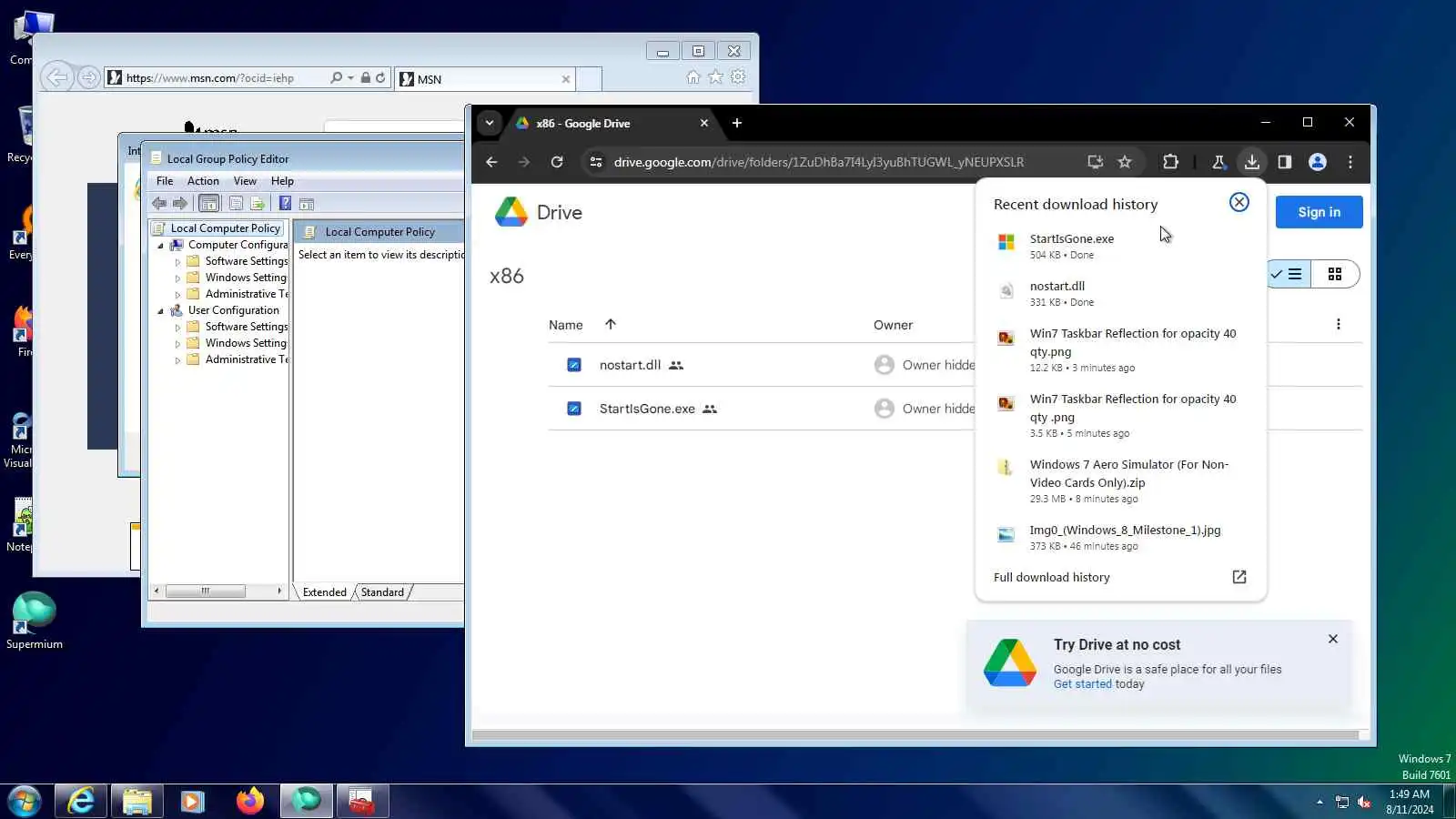Sign in to Google Drive
The image size is (1456, 819).
[1319, 212]
